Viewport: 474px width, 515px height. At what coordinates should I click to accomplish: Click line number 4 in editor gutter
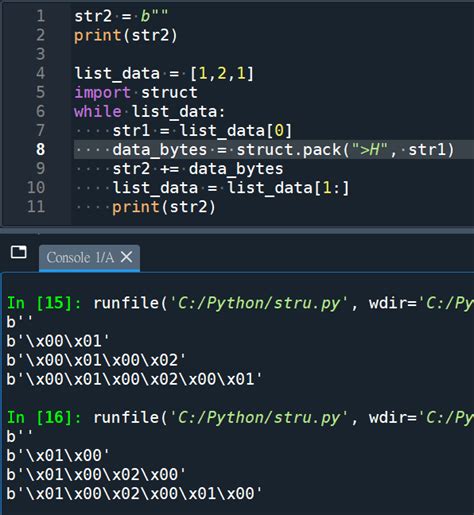pos(41,73)
